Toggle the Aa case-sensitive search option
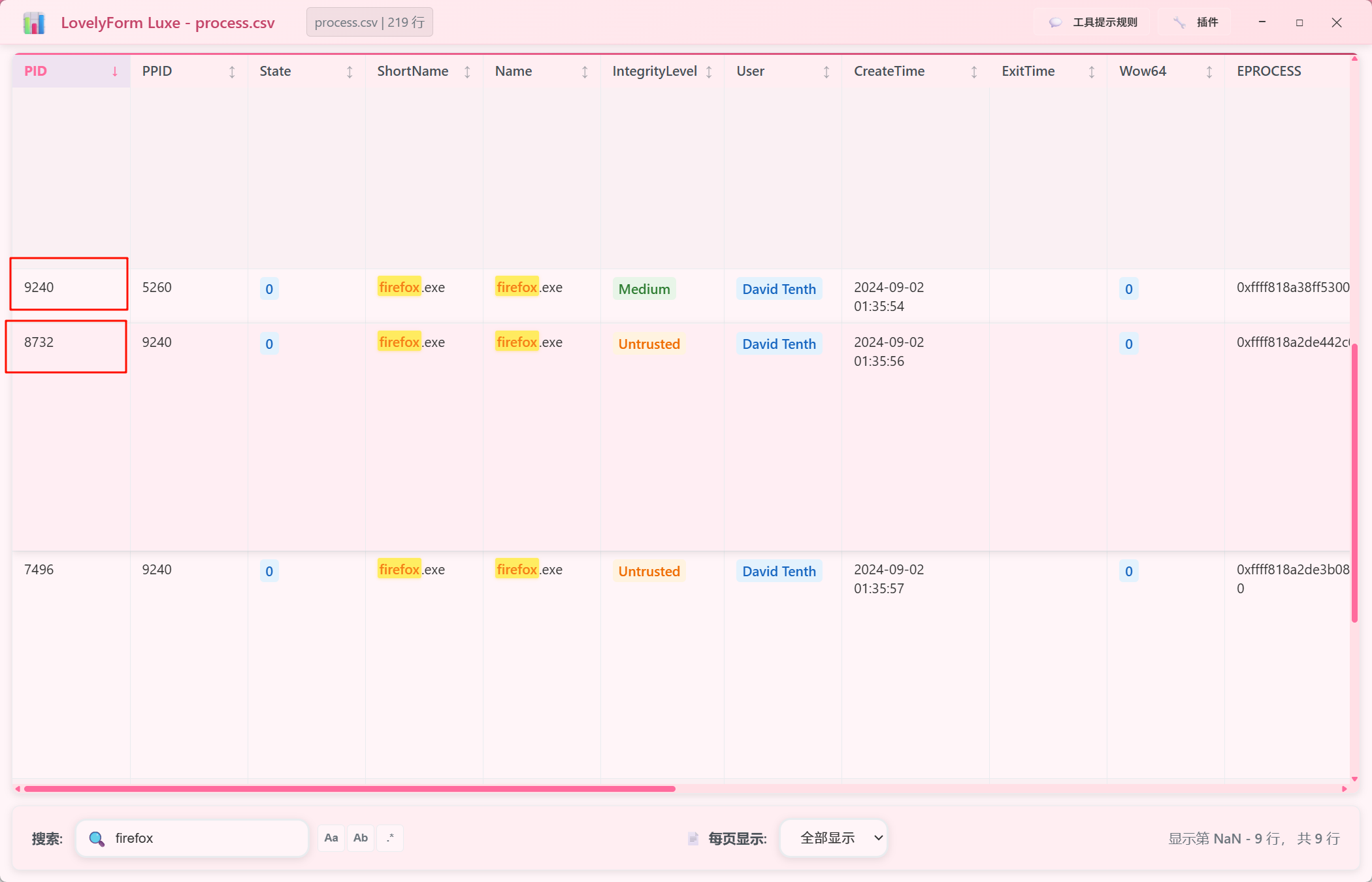This screenshot has height=882, width=1372. 331,838
